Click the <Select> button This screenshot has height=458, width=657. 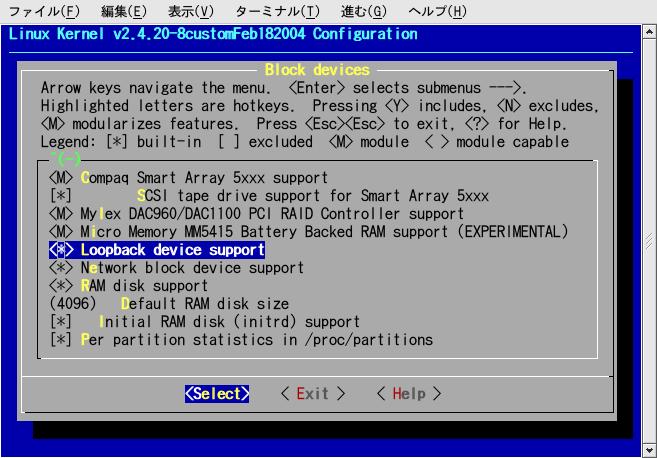coord(217,393)
